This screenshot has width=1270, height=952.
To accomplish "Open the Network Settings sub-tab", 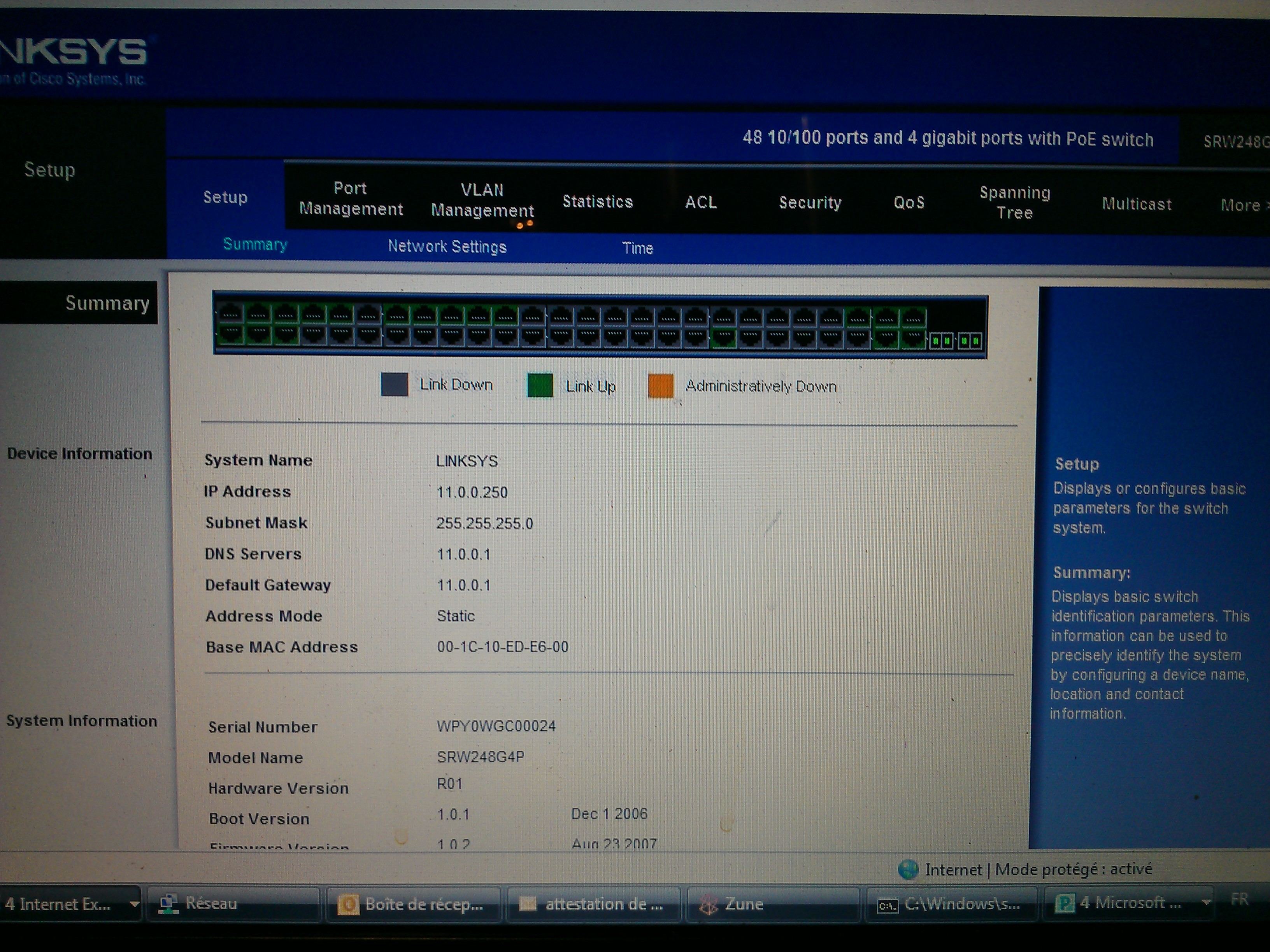I will [447, 247].
